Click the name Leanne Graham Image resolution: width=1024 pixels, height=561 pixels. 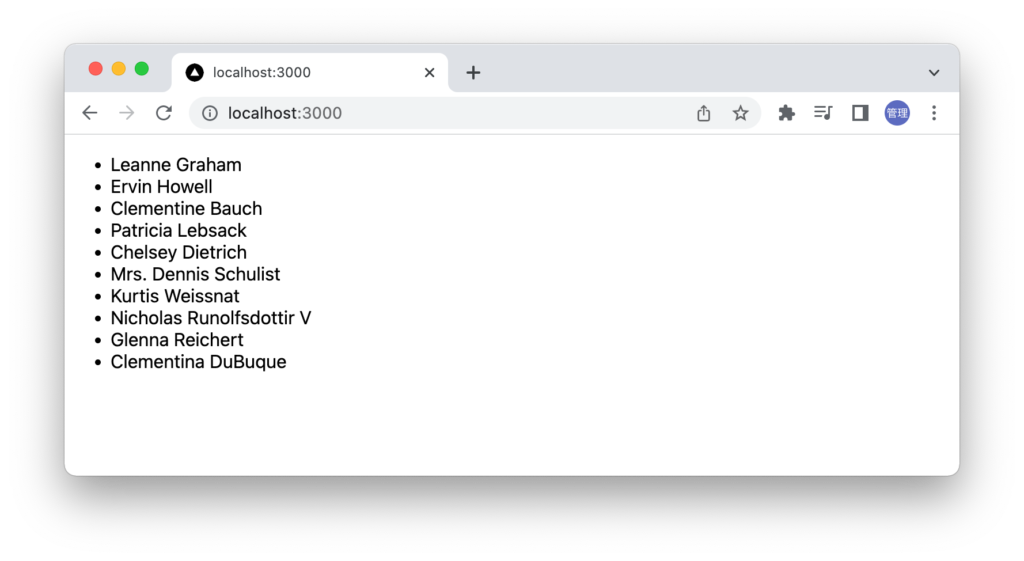tap(176, 165)
